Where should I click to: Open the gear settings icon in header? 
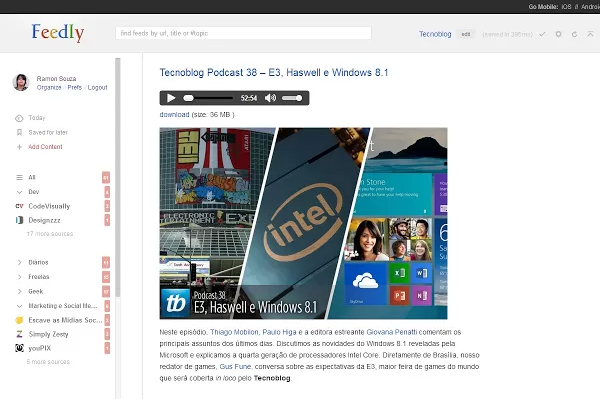(559, 34)
